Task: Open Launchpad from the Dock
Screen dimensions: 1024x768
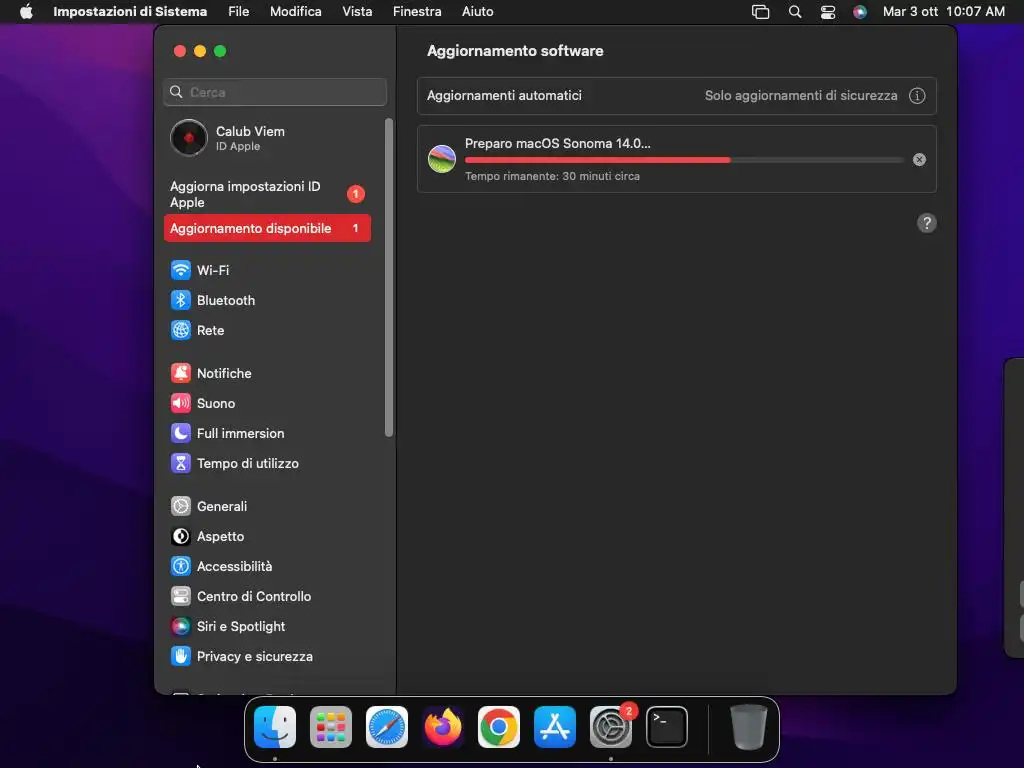Action: coord(331,727)
